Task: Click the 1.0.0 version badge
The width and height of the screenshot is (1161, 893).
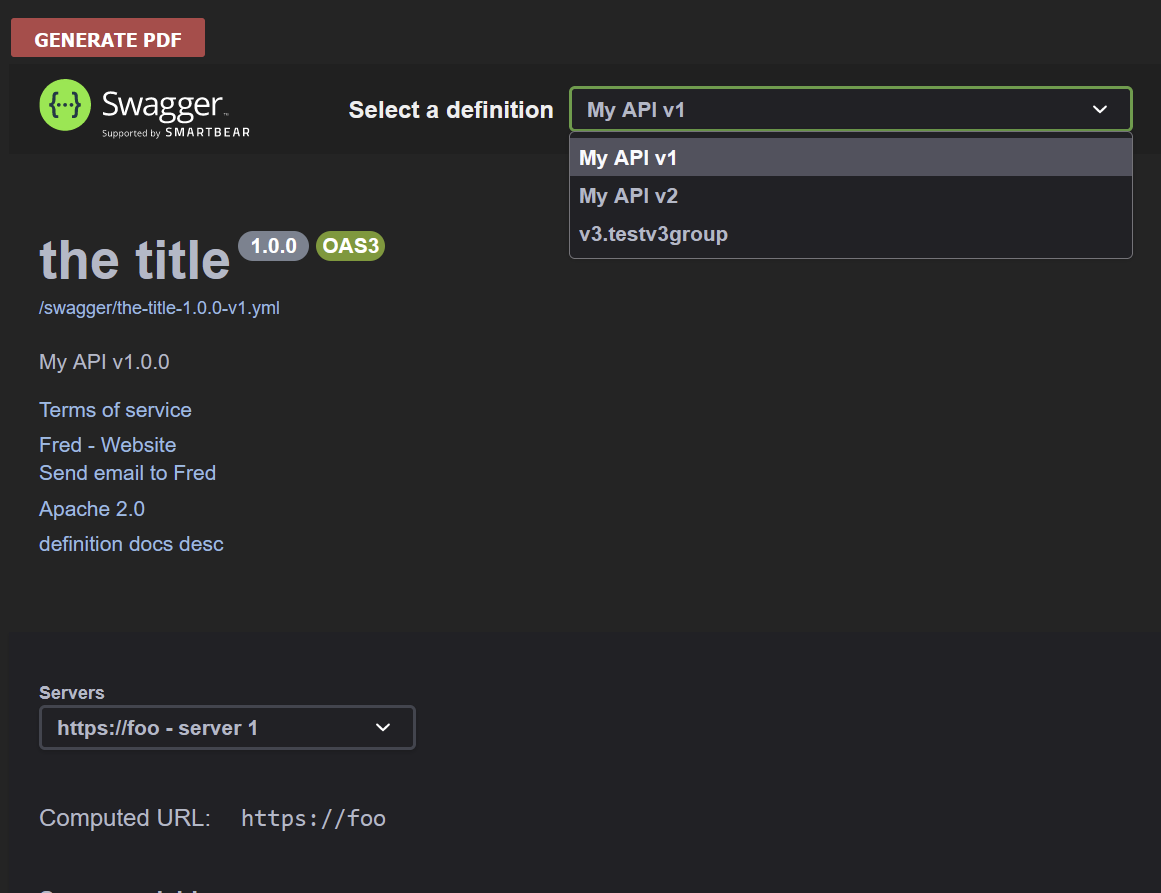Action: [273, 246]
